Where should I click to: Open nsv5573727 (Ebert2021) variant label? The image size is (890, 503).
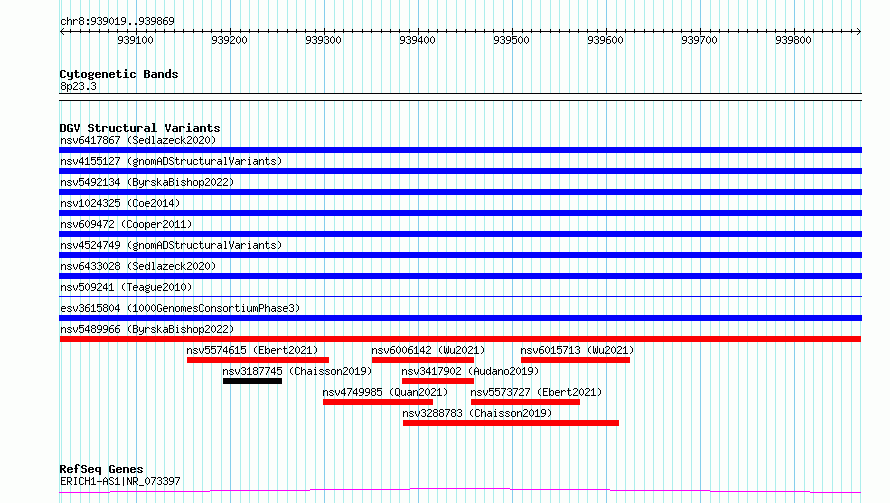point(536,392)
